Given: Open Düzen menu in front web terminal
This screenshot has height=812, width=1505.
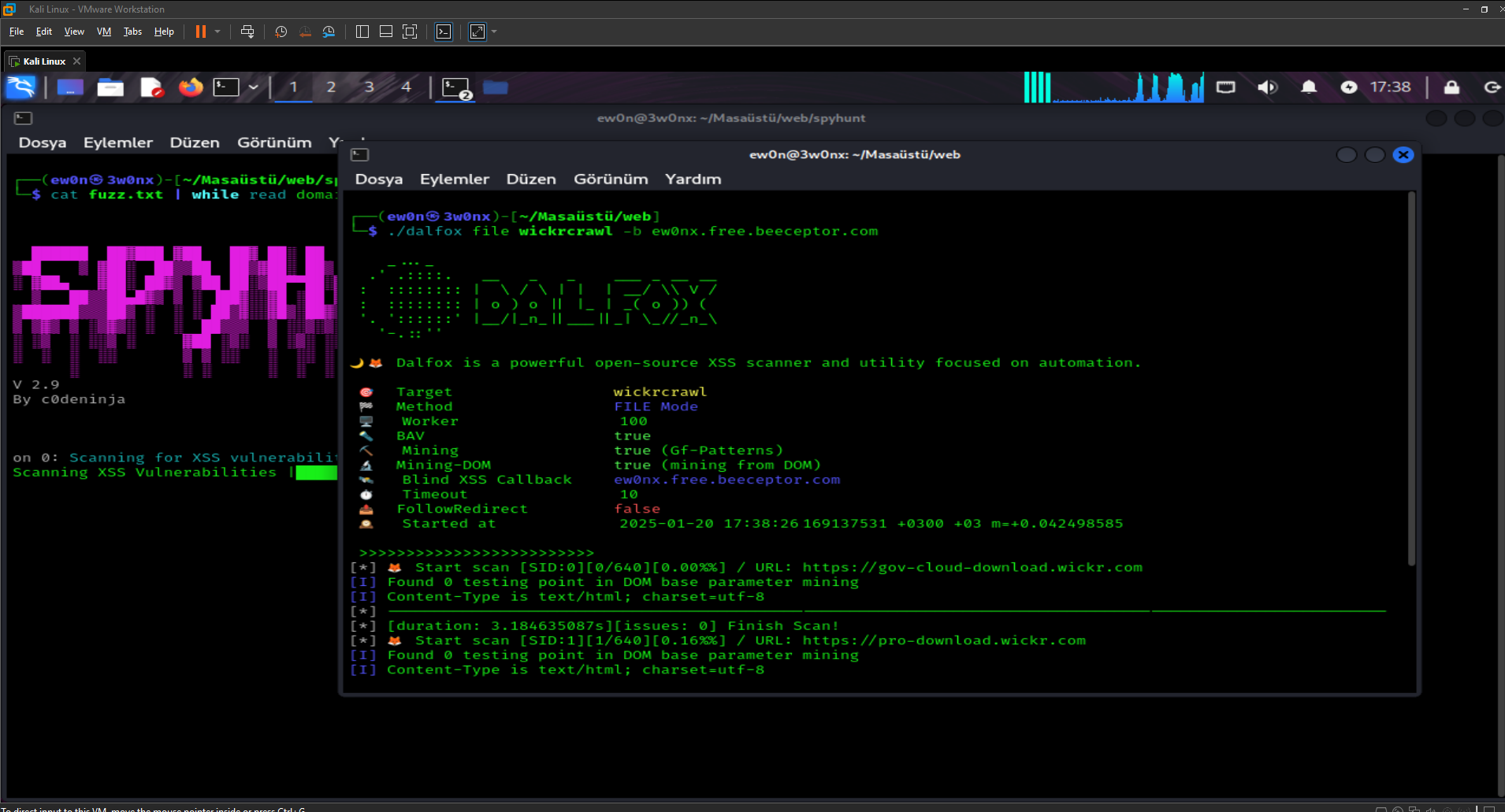Looking at the screenshot, I should click(x=531, y=179).
